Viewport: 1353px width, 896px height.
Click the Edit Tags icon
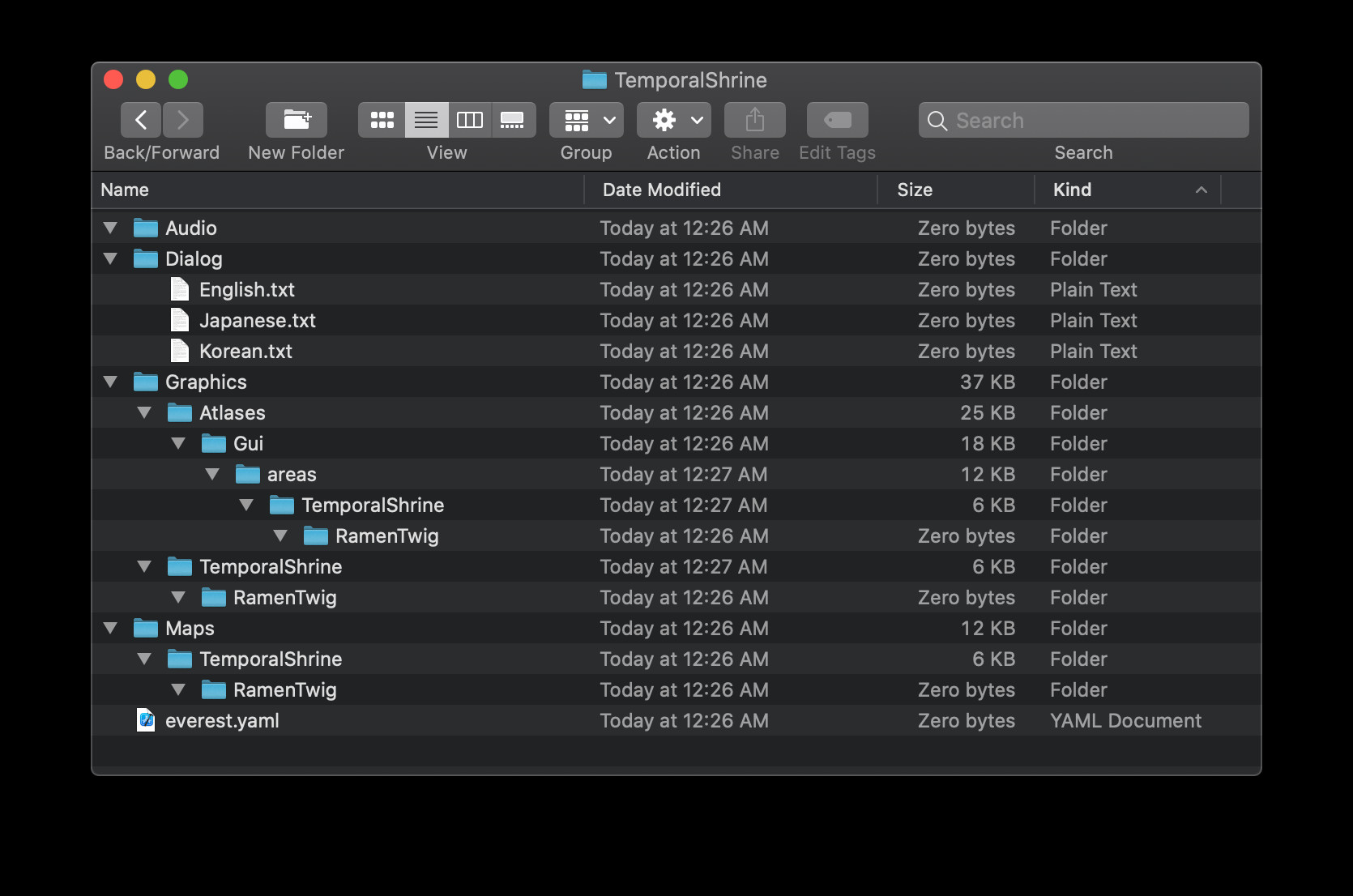[x=836, y=119]
